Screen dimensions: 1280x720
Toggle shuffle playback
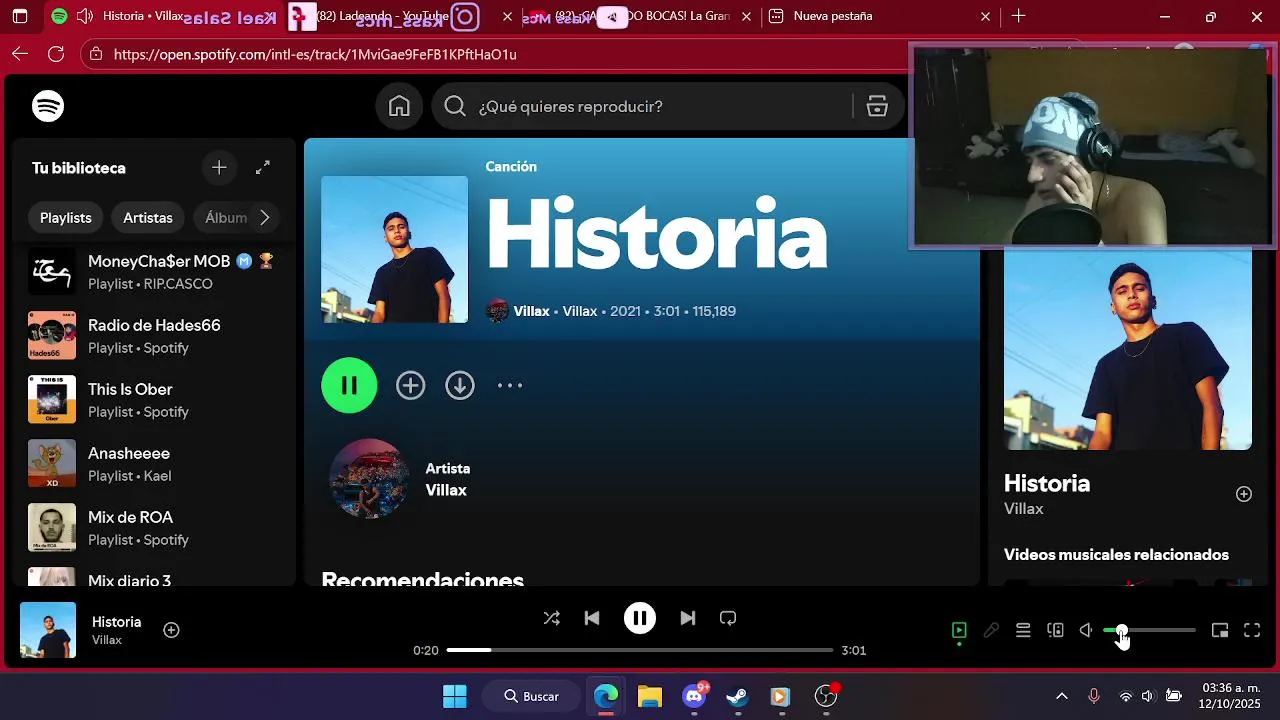click(552, 618)
